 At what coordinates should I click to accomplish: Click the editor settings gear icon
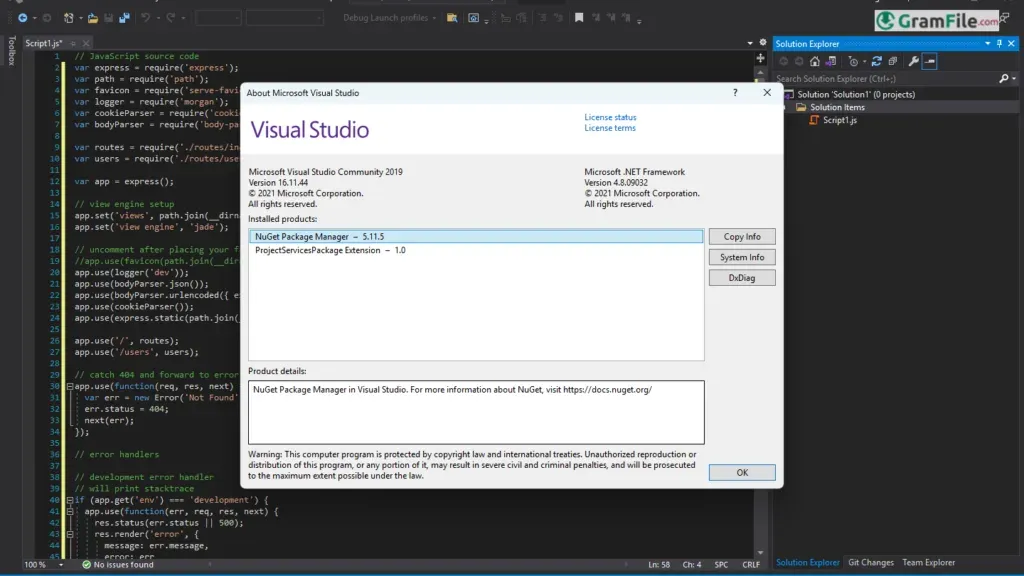tap(763, 42)
